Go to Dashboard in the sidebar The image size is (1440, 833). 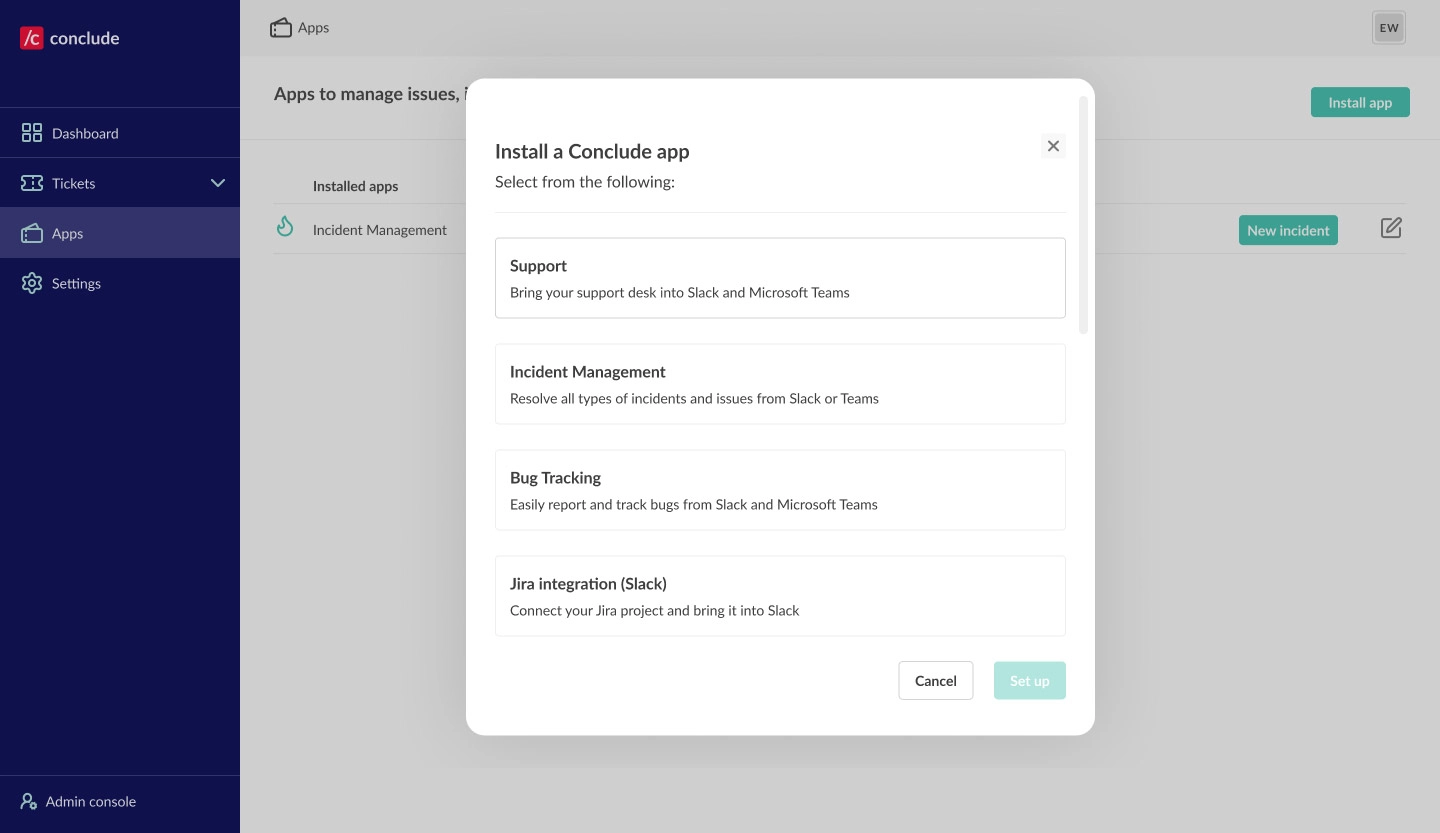coord(85,133)
